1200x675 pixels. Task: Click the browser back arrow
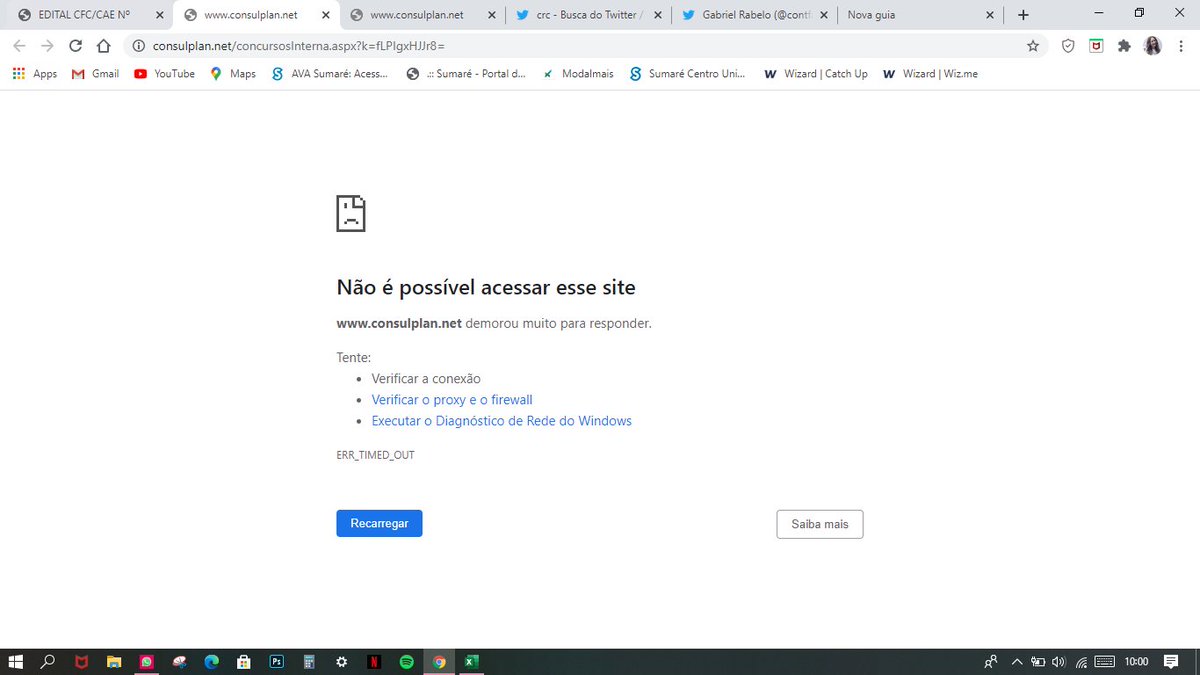[x=19, y=46]
